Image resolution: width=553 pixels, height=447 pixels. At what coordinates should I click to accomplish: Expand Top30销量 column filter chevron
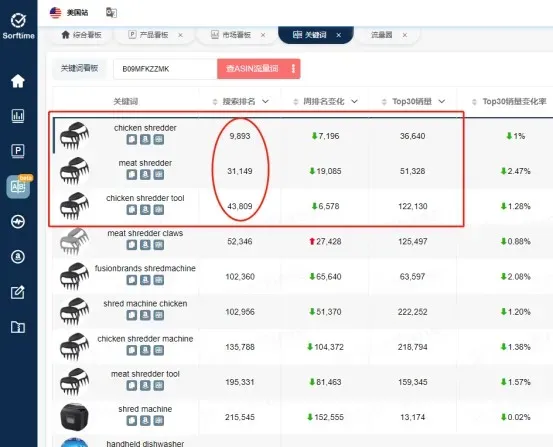[442, 102]
